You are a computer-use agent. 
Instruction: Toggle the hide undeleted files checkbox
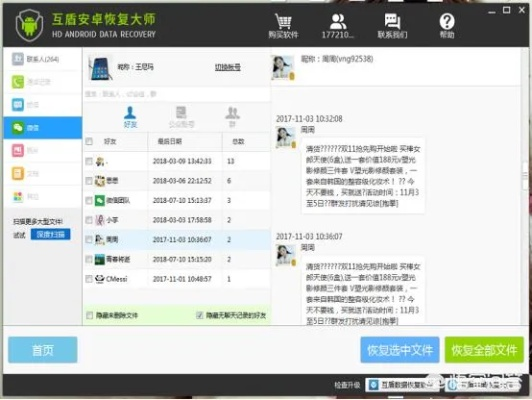click(x=90, y=316)
